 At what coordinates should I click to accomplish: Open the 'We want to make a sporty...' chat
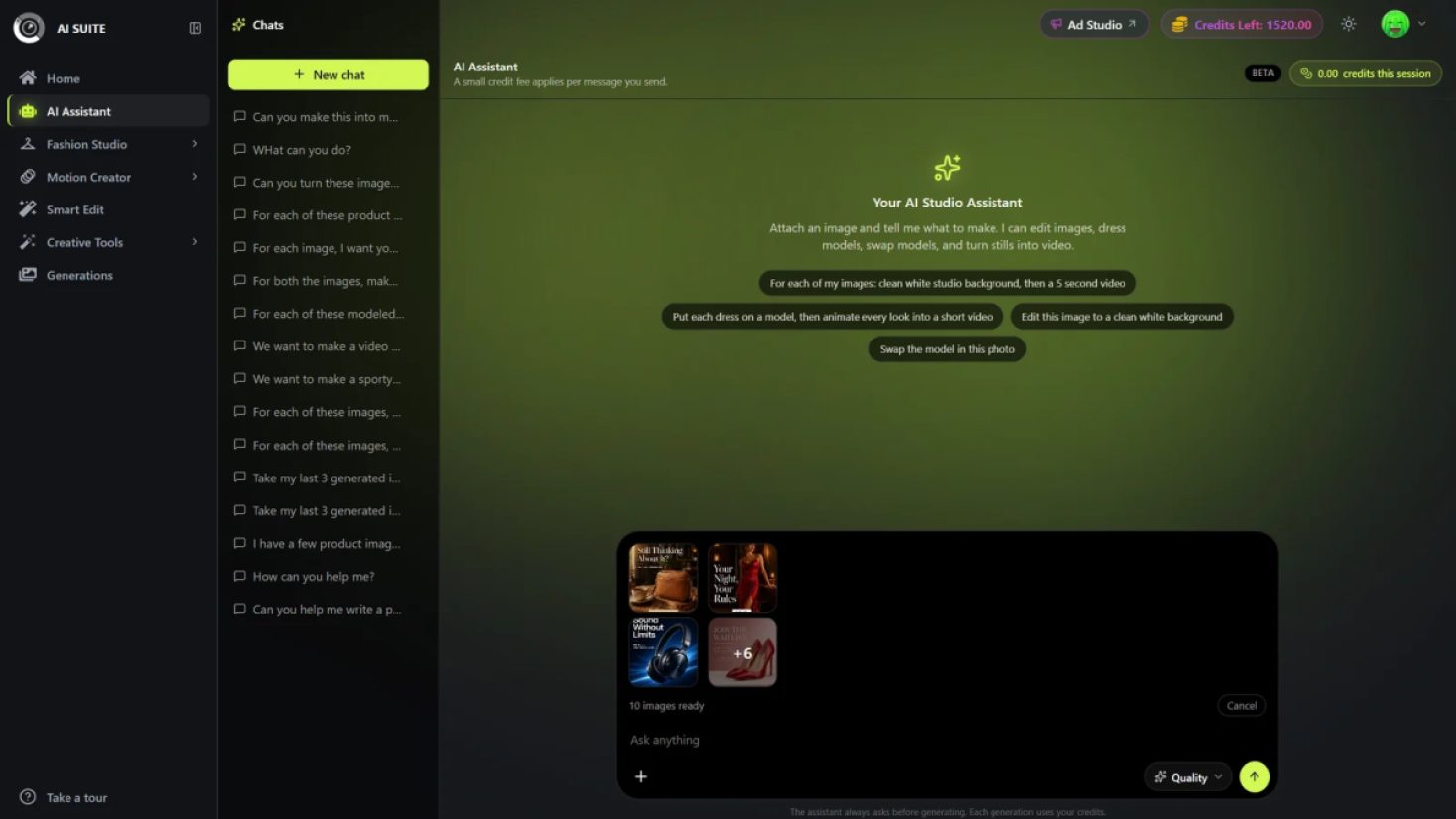(328, 379)
